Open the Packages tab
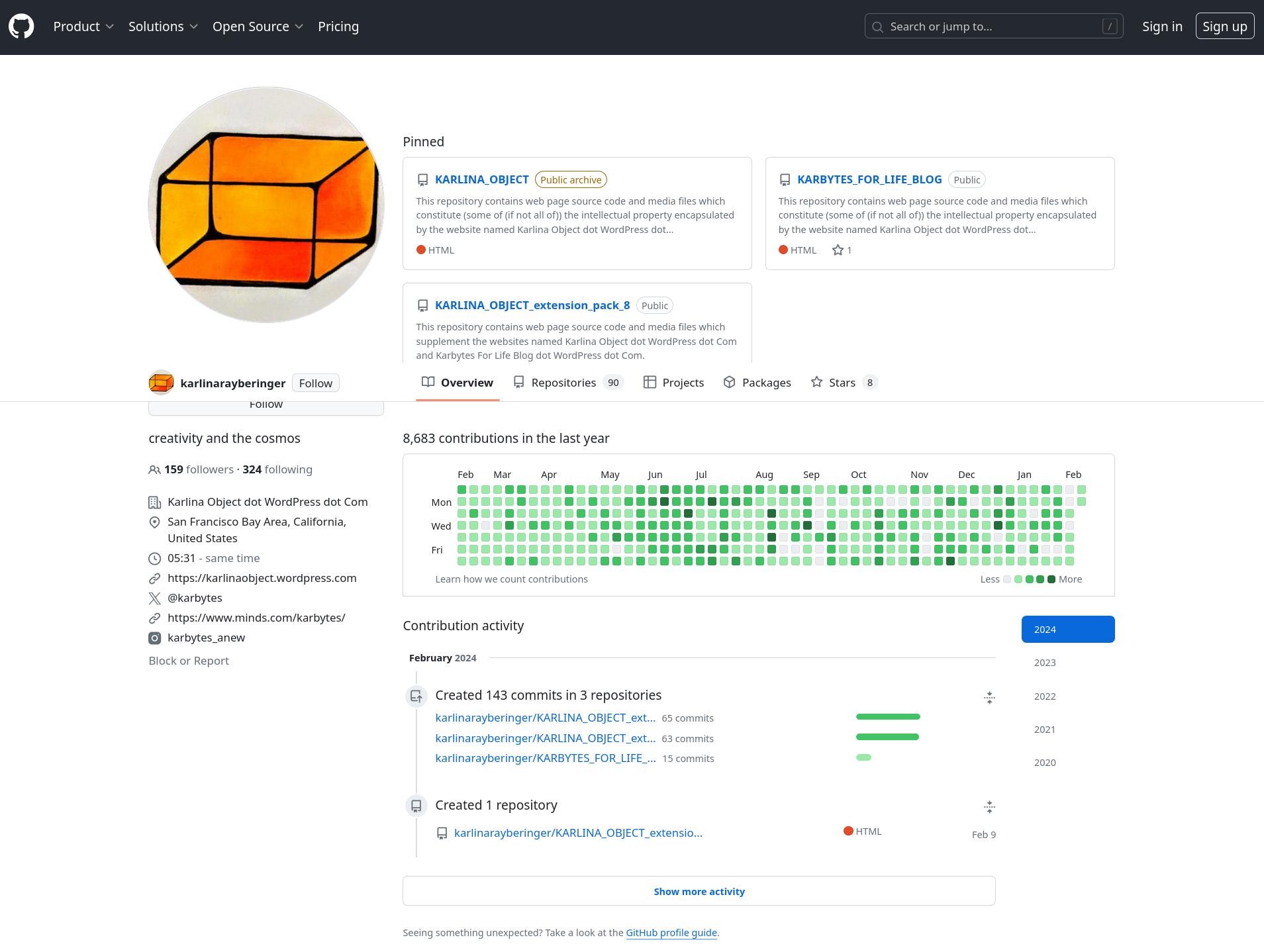The image size is (1264, 952). tap(757, 383)
